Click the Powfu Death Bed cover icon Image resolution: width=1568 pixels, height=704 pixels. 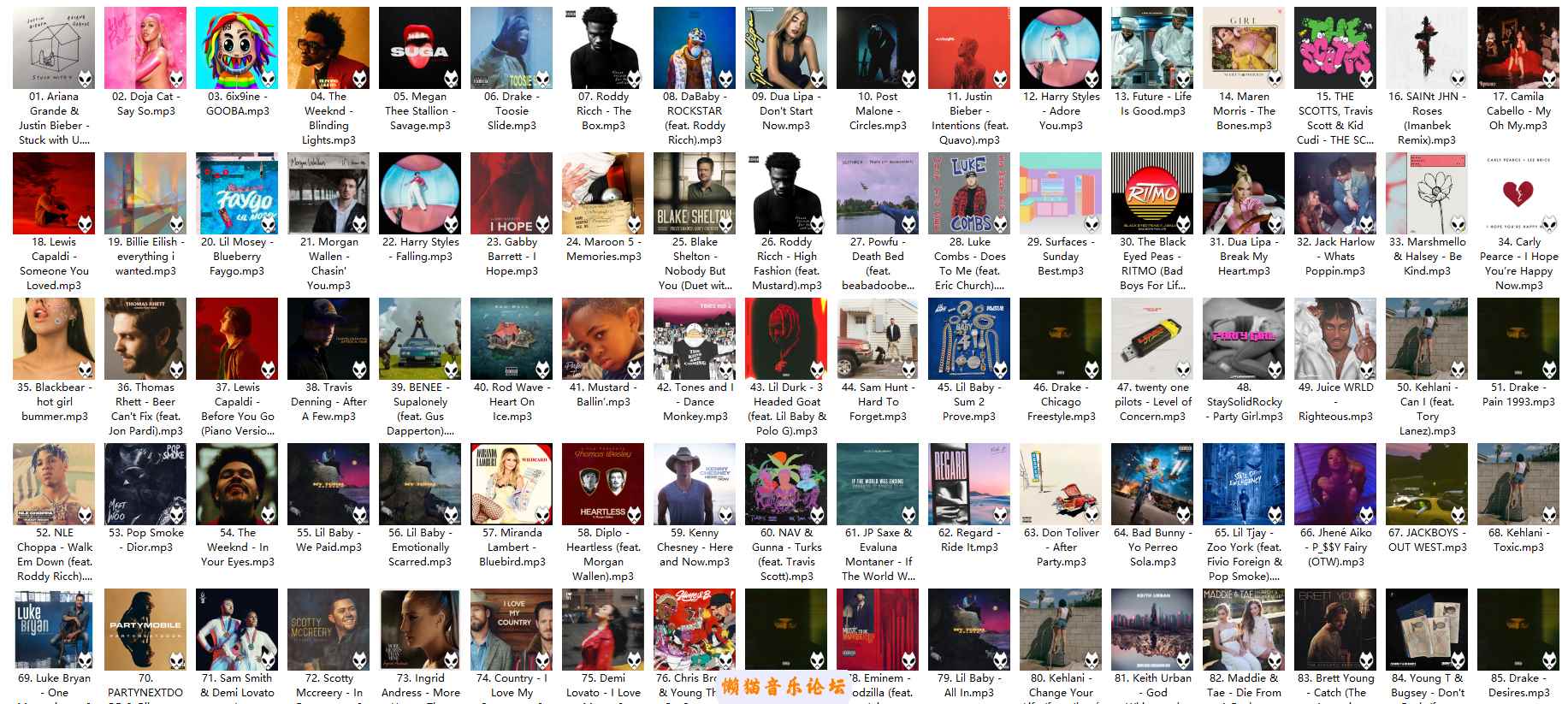878,193
